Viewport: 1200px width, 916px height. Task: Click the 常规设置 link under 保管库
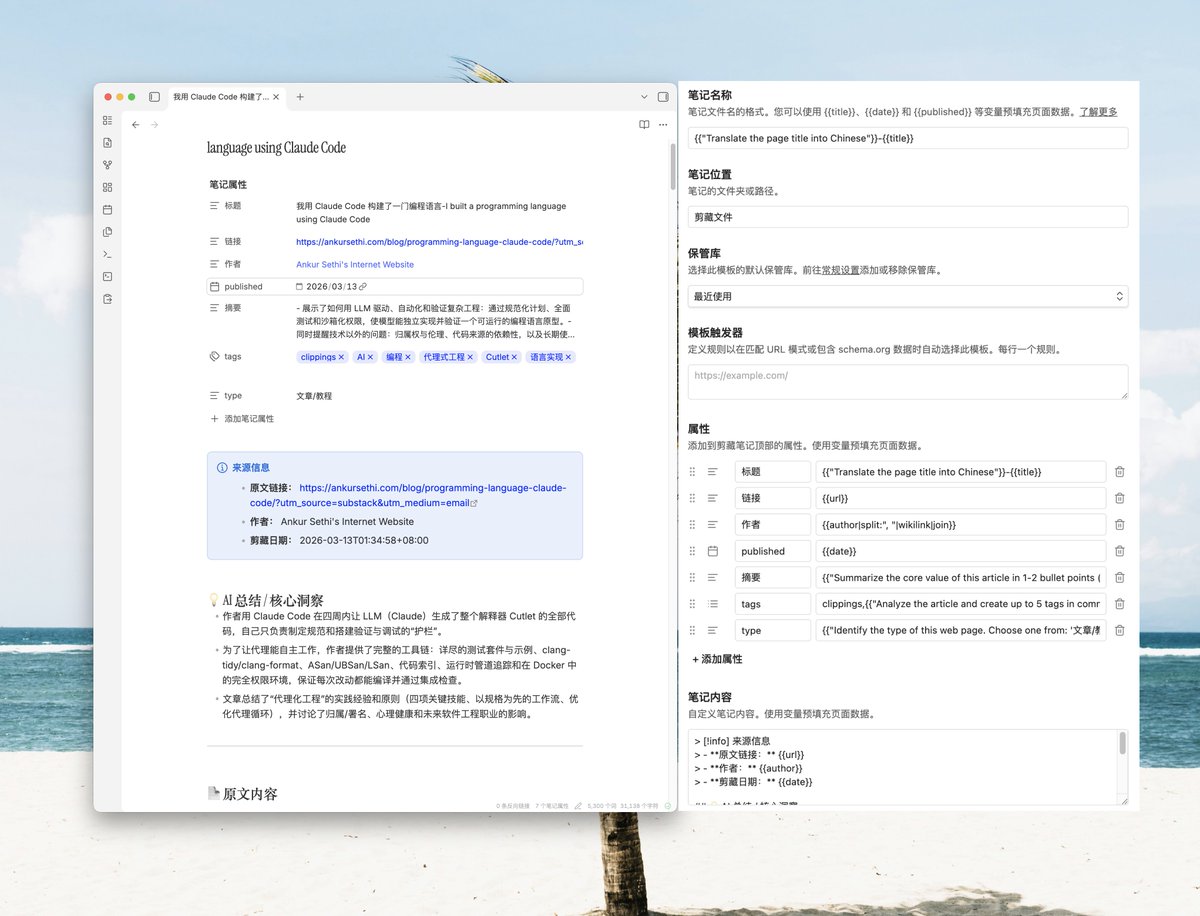pos(841,270)
